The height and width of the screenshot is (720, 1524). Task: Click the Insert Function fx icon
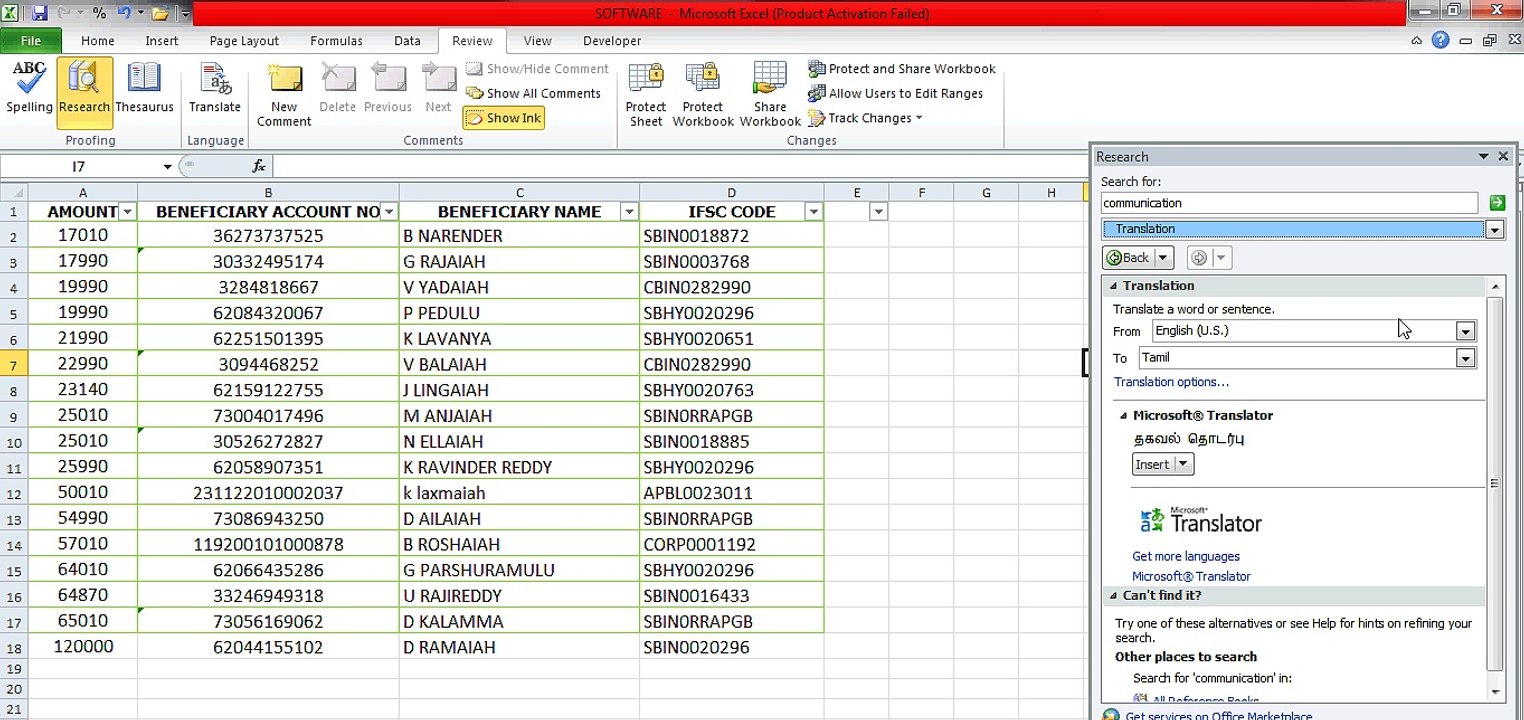click(x=259, y=166)
